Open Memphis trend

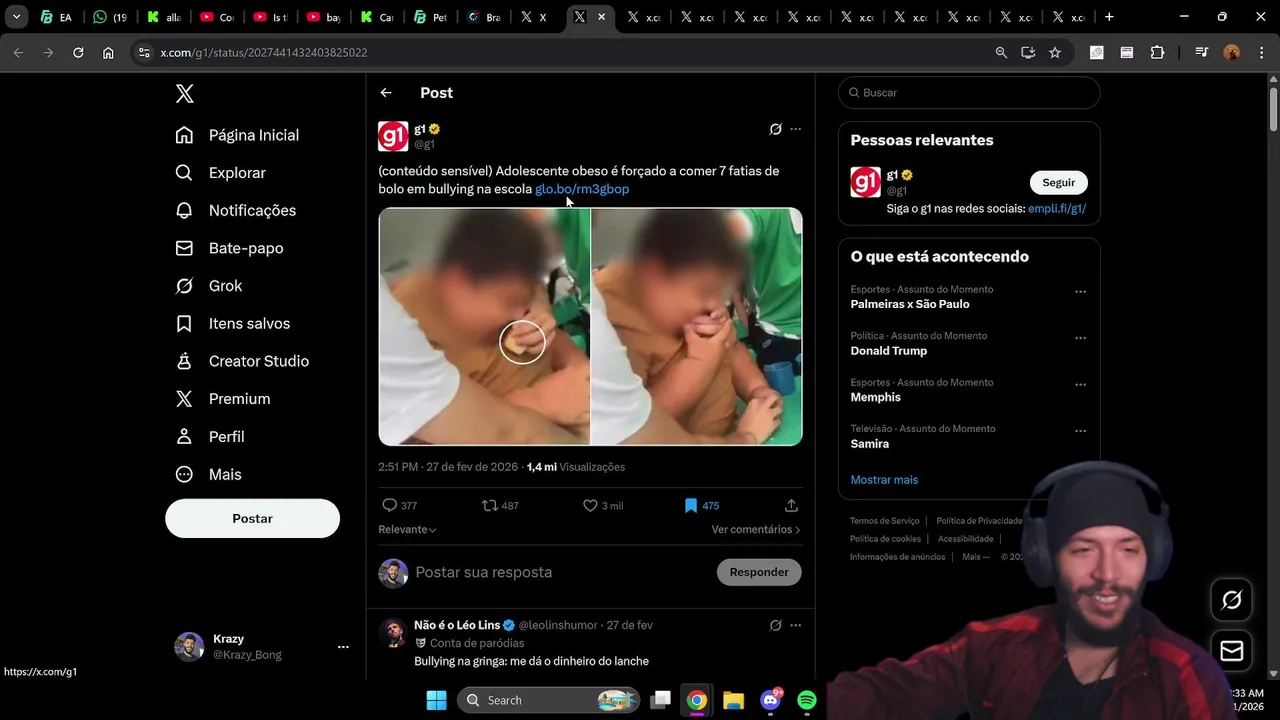876,397
